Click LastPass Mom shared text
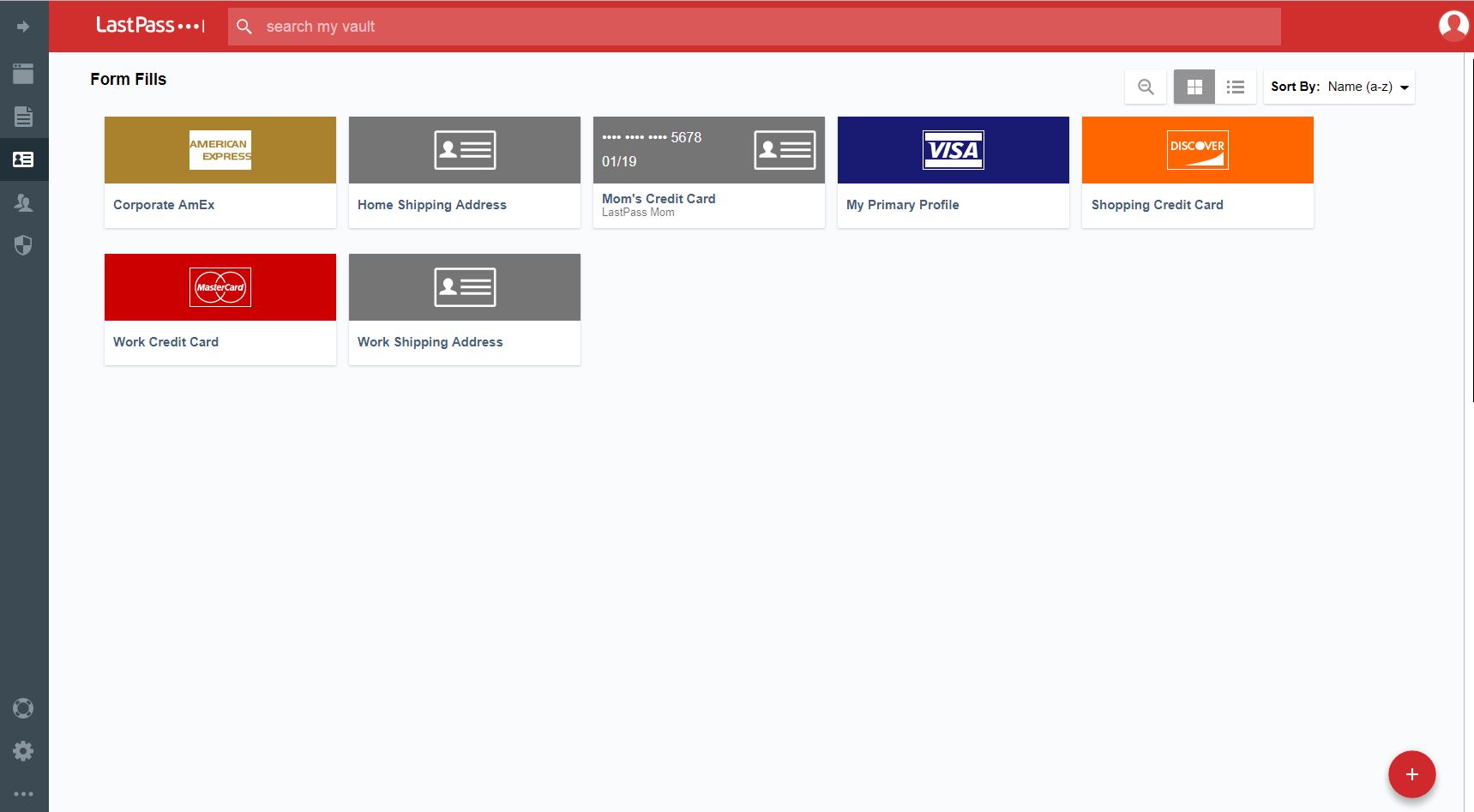Screen dimensions: 1474x812 pos(638,213)
